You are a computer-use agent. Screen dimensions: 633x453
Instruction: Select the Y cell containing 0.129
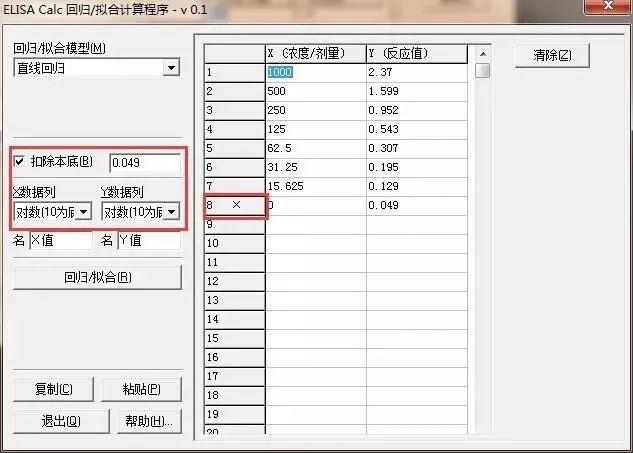click(x=417, y=187)
